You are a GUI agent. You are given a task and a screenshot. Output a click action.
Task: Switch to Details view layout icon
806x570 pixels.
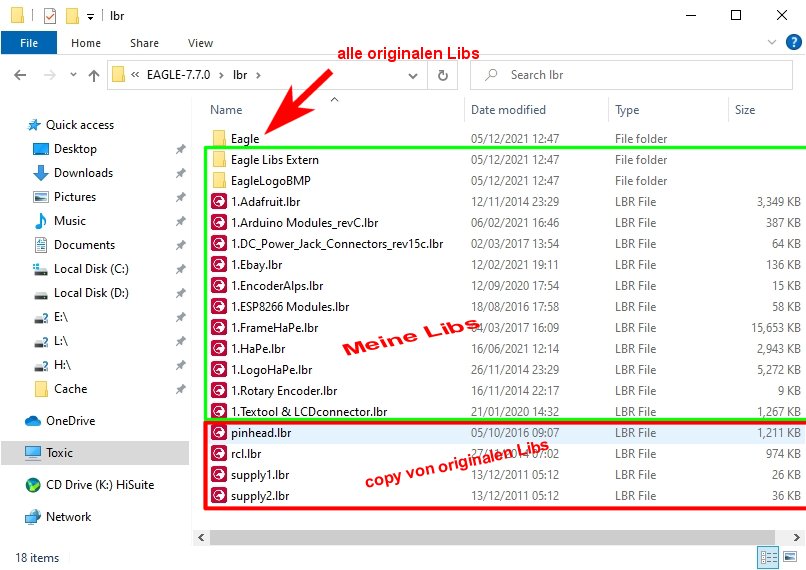click(769, 557)
